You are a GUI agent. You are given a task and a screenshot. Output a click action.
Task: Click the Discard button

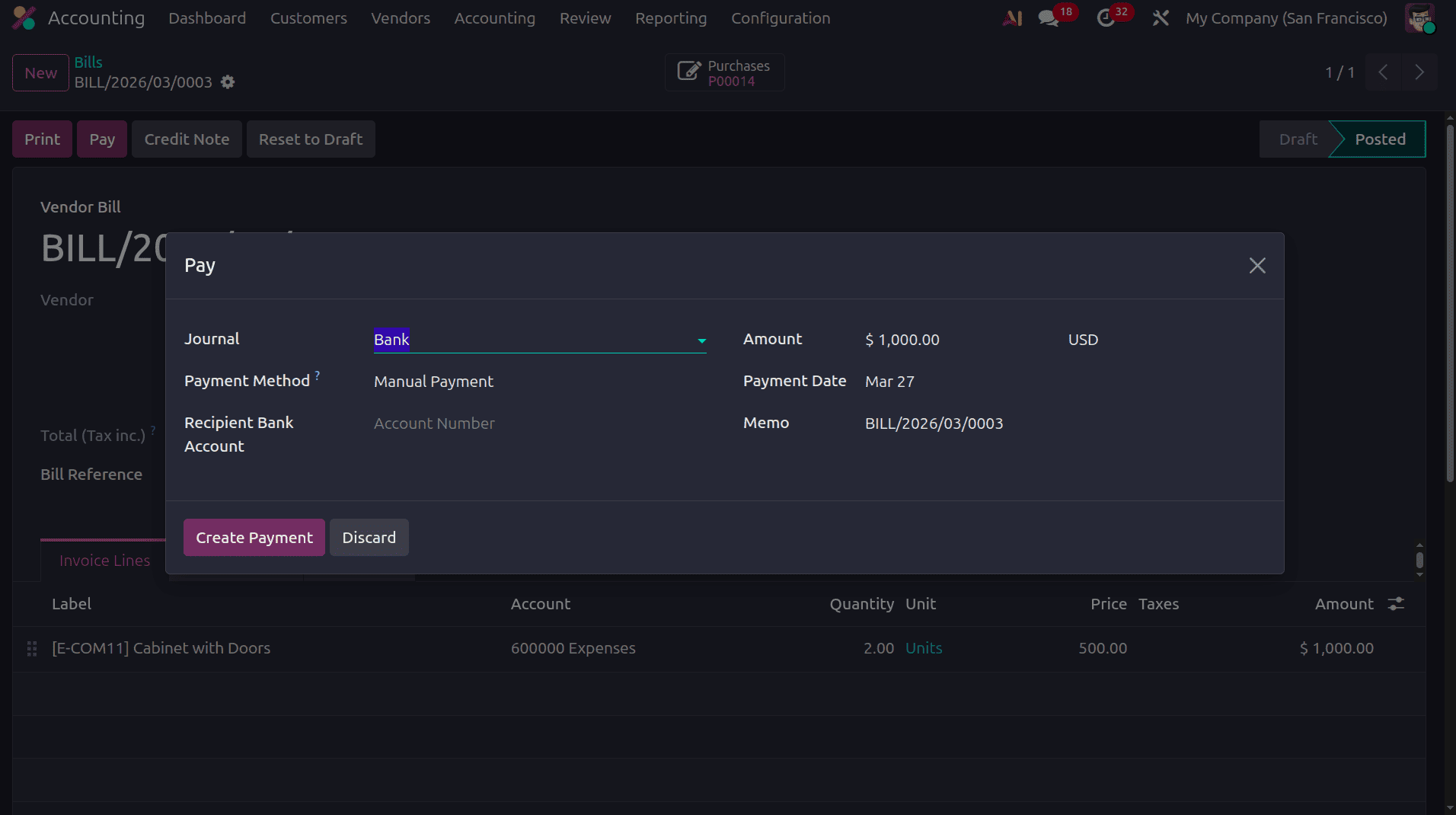click(369, 537)
